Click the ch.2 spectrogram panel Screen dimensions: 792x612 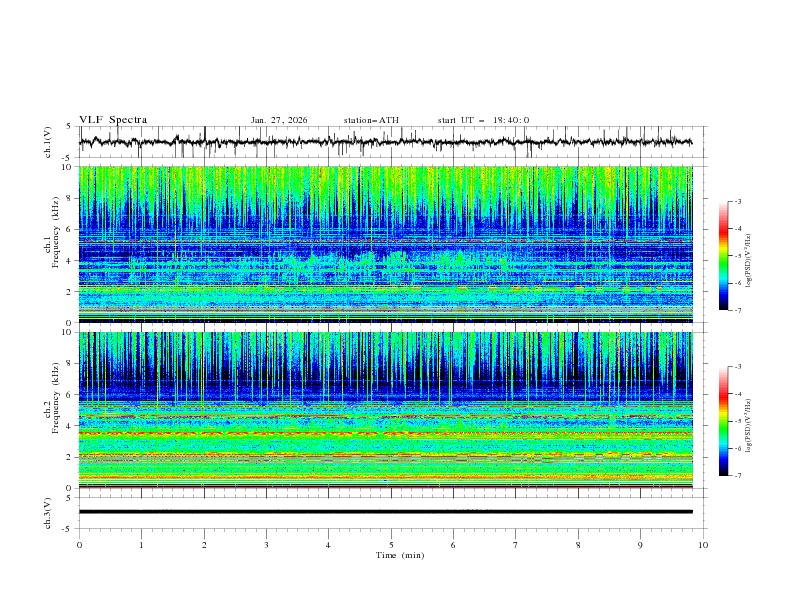click(386, 410)
